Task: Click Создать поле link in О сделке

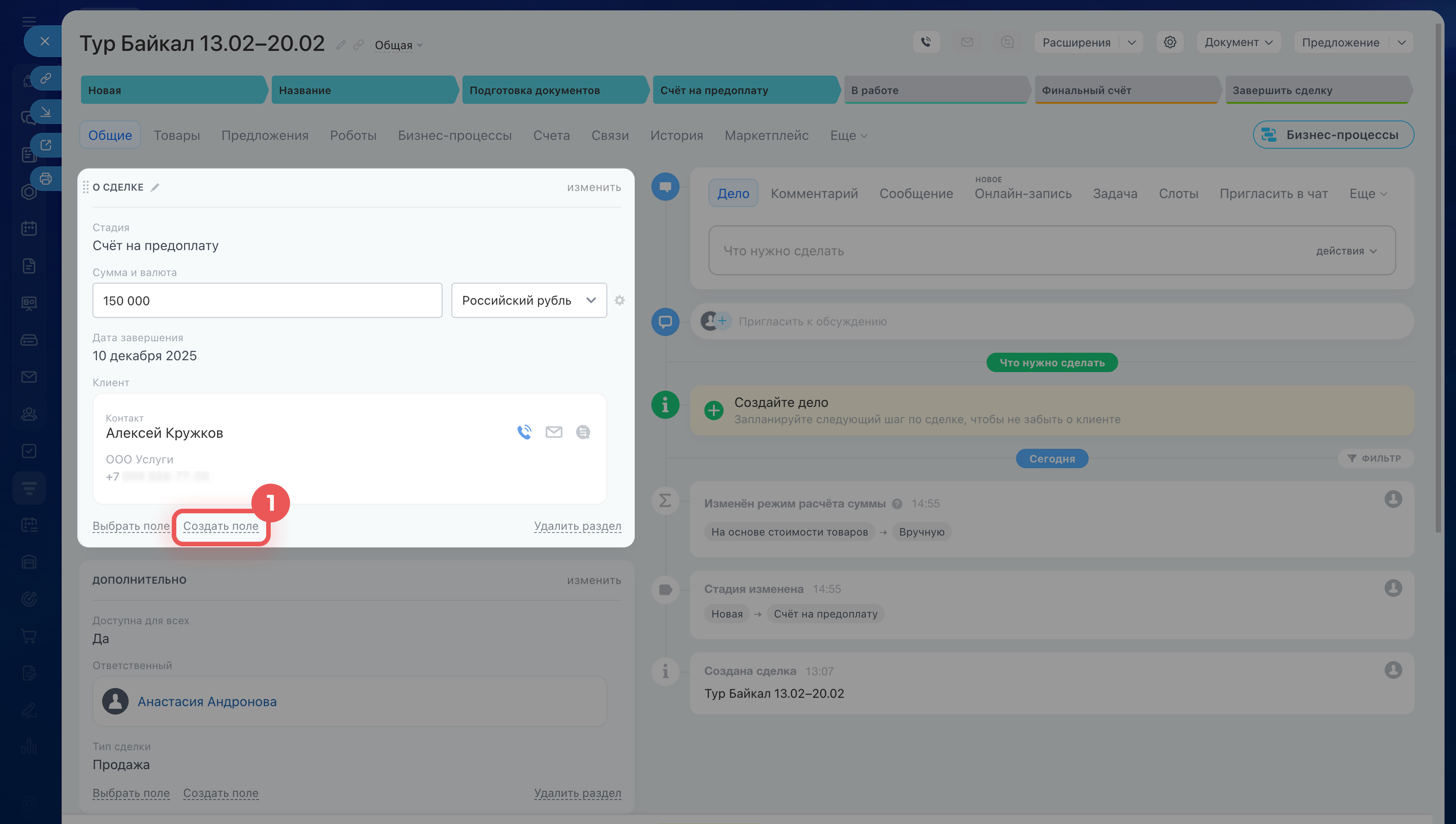Action: tap(221, 526)
